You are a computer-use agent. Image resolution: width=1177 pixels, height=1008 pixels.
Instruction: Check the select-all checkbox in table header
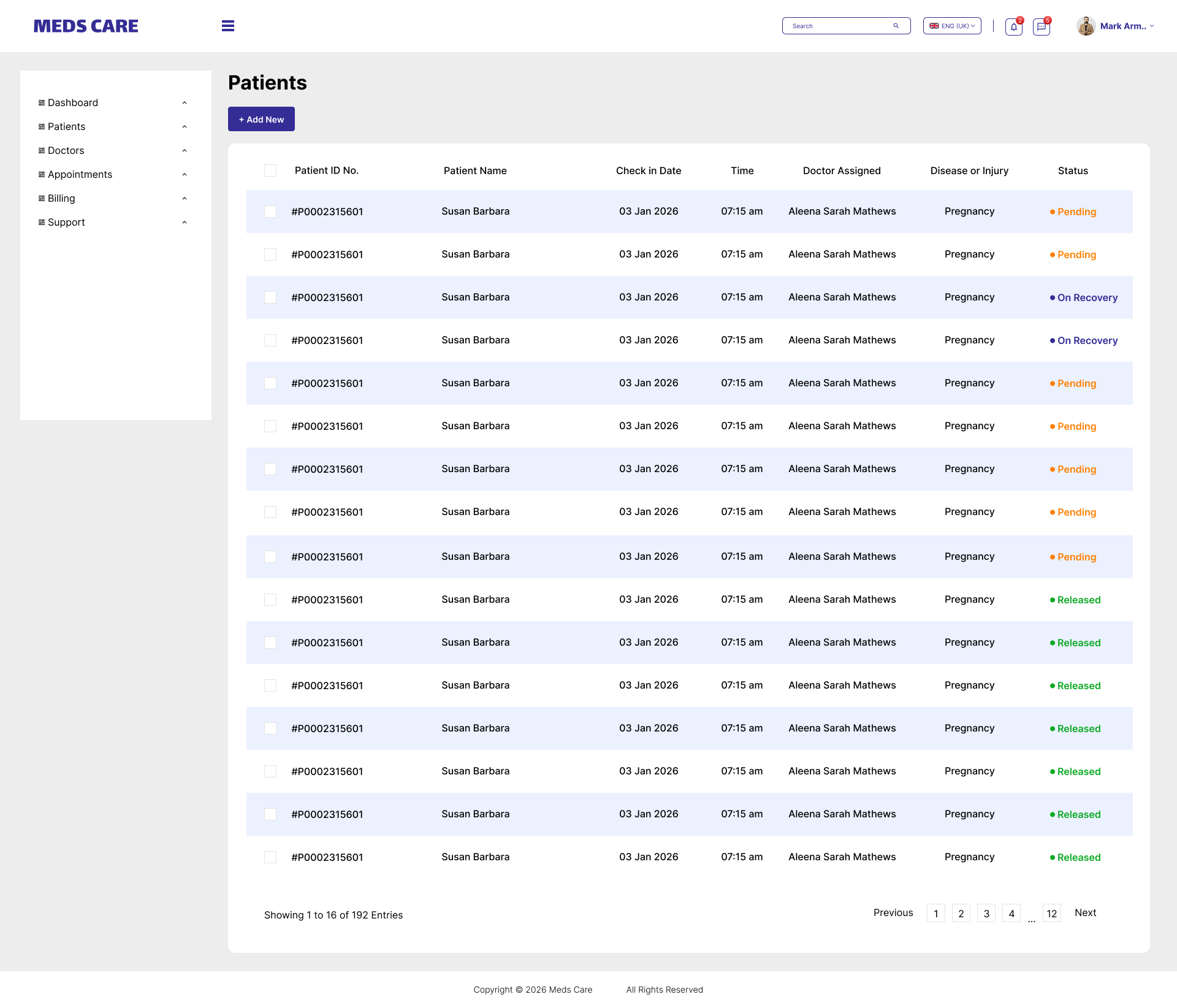tap(270, 170)
